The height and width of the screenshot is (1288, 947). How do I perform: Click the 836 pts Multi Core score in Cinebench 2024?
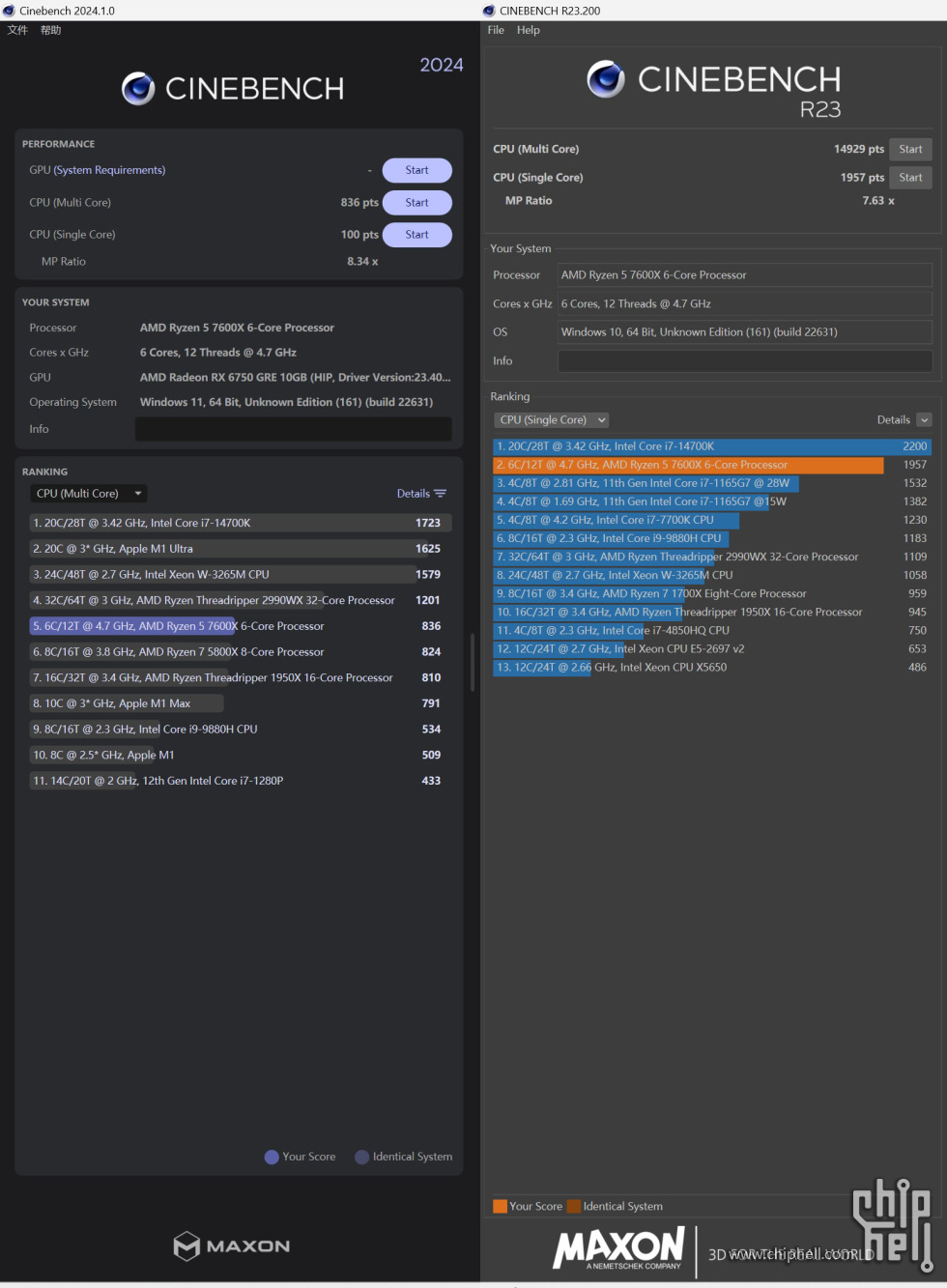(359, 203)
